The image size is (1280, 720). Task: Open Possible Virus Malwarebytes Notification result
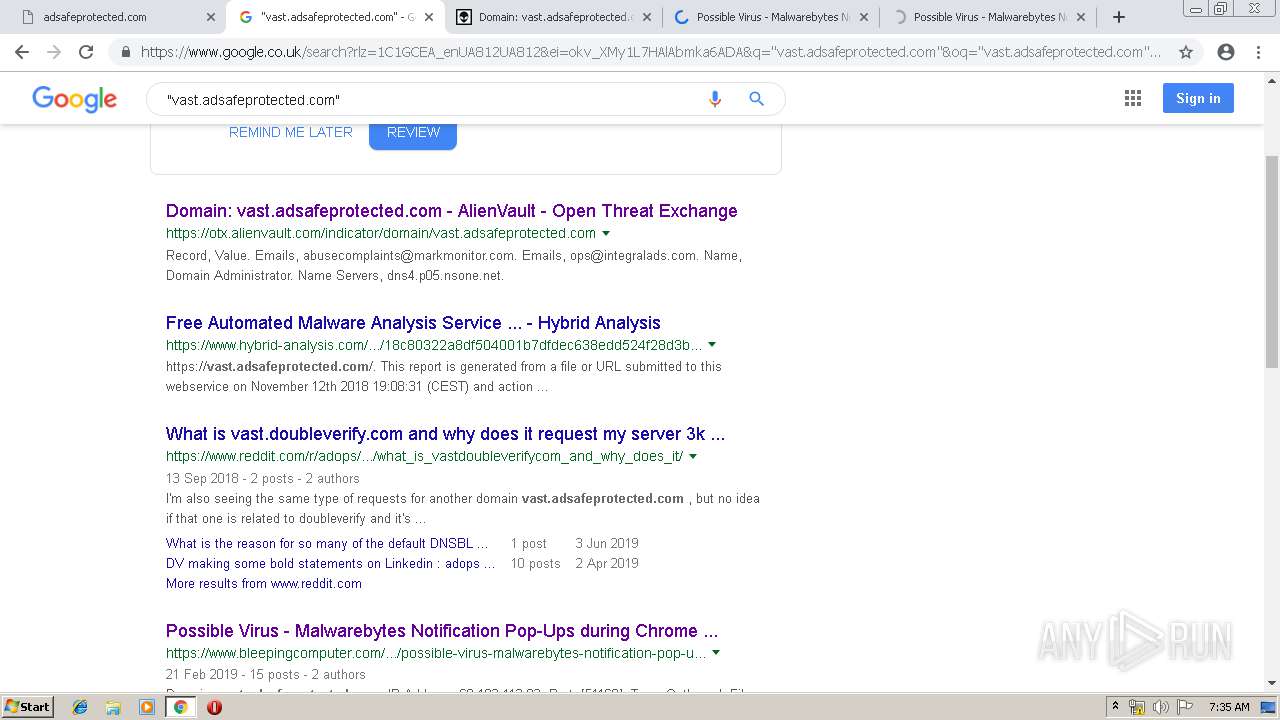click(442, 631)
